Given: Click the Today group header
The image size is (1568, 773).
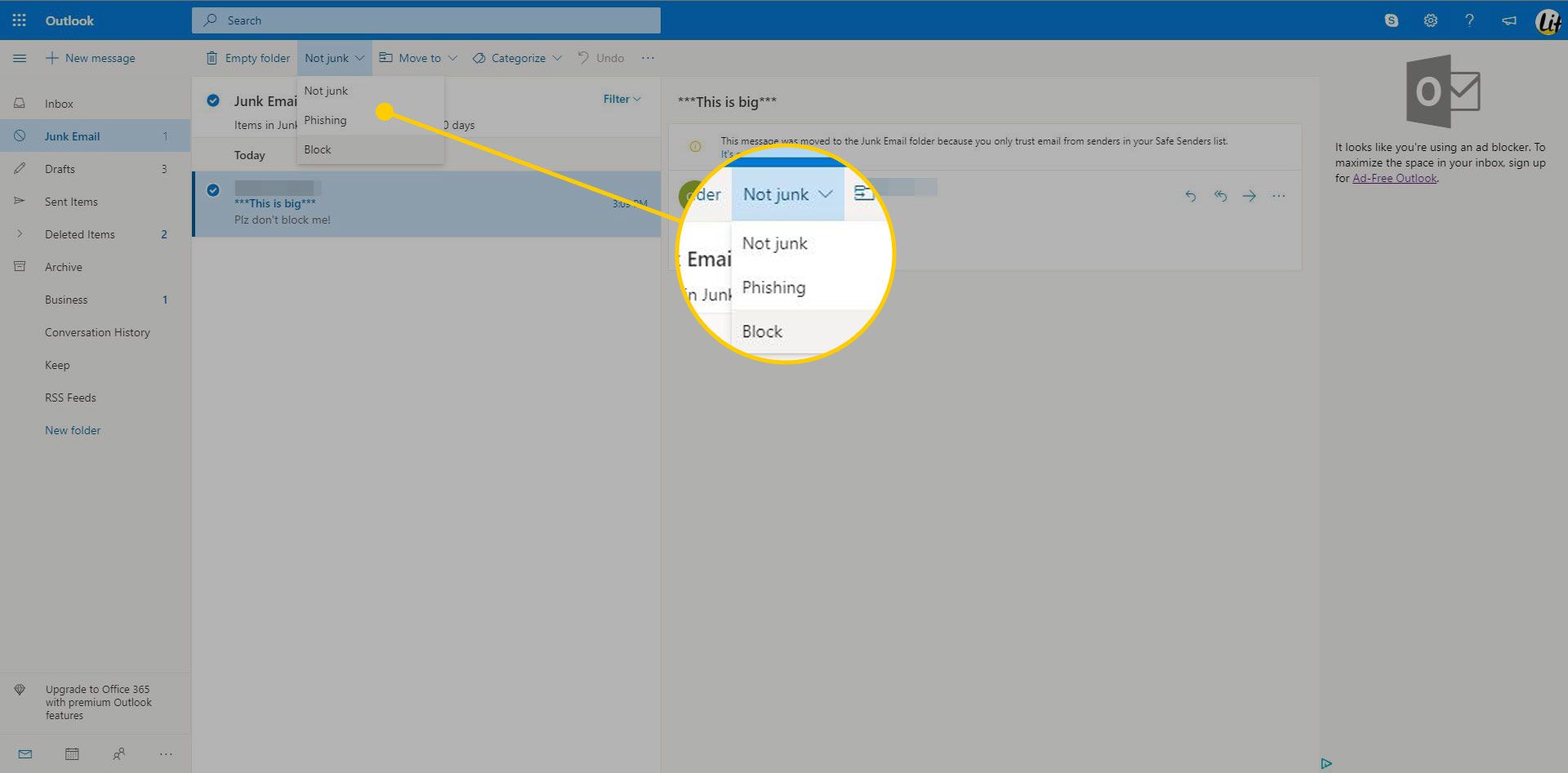Looking at the screenshot, I should tap(249, 155).
